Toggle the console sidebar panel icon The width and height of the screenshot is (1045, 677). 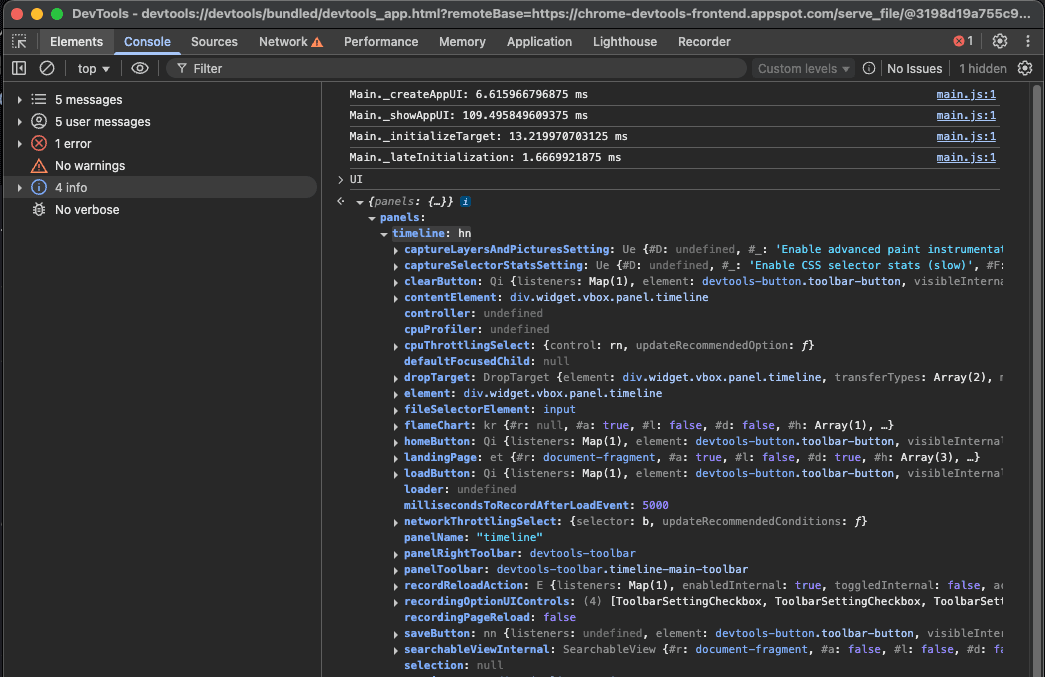tap(19, 68)
